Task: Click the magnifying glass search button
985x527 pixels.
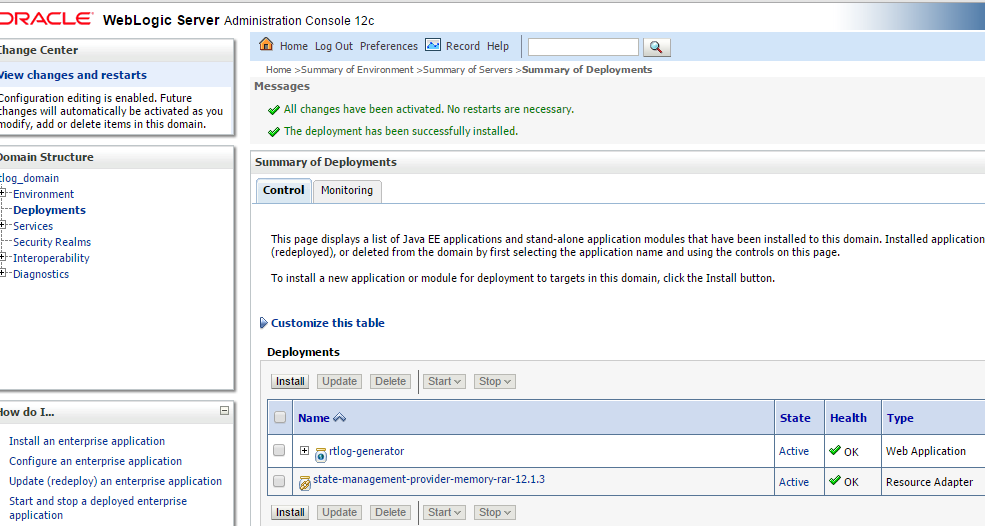Action: tap(656, 47)
